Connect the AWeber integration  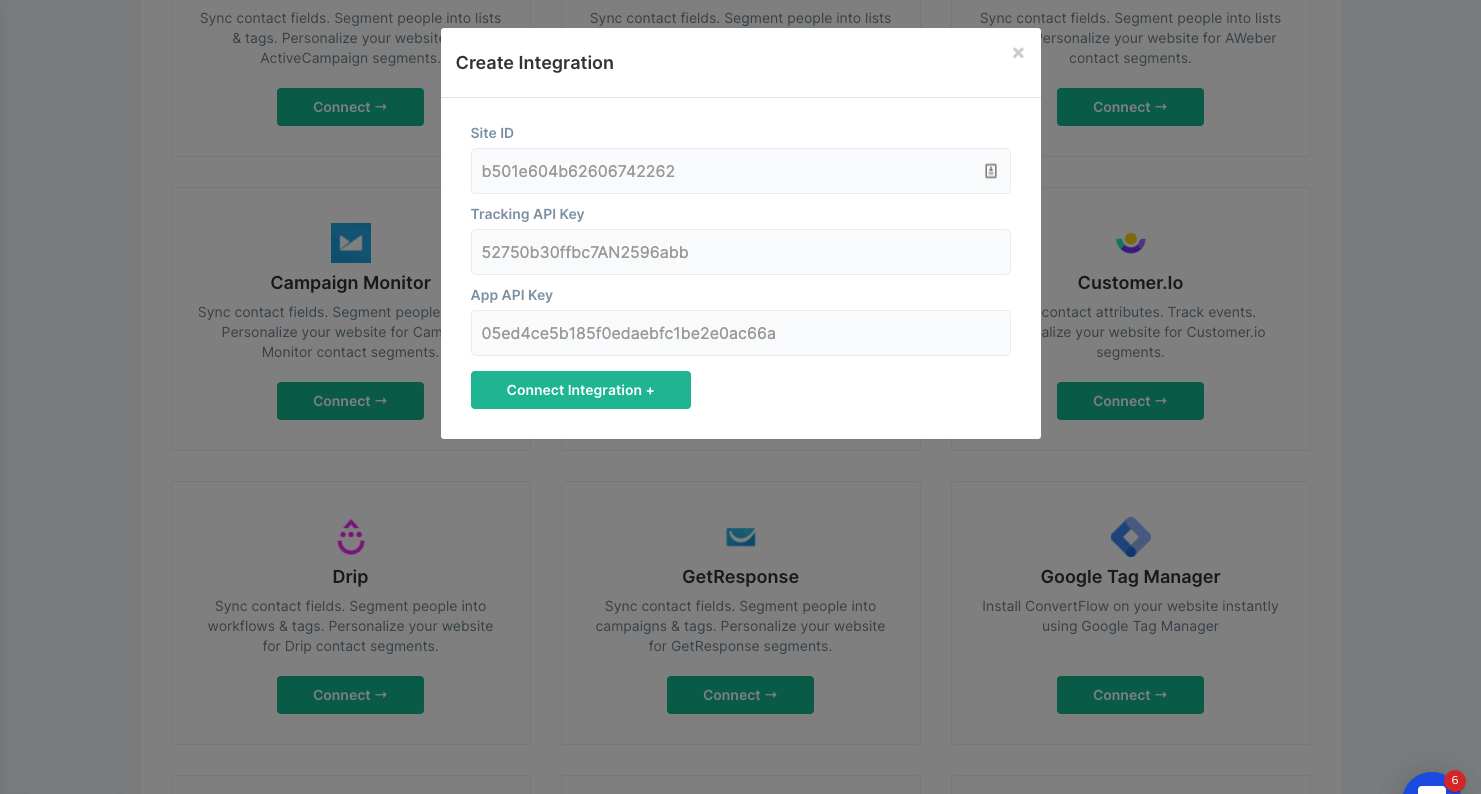point(1130,107)
